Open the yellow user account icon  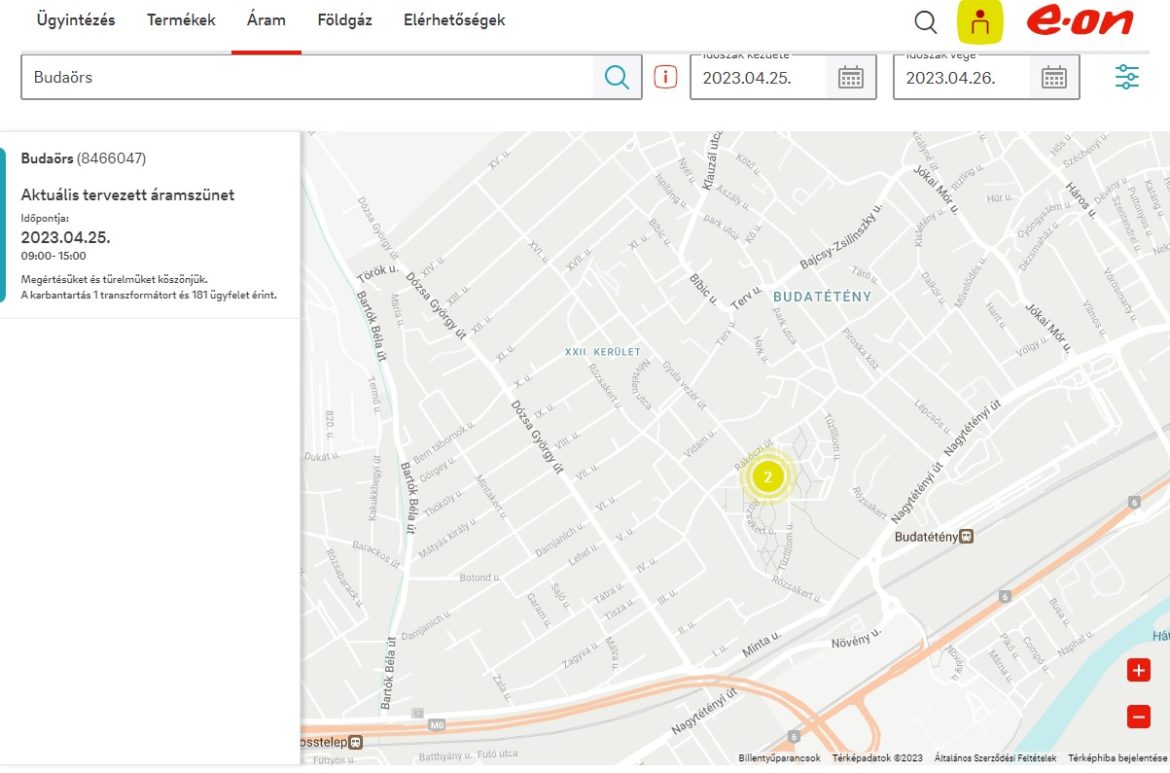[x=979, y=22]
